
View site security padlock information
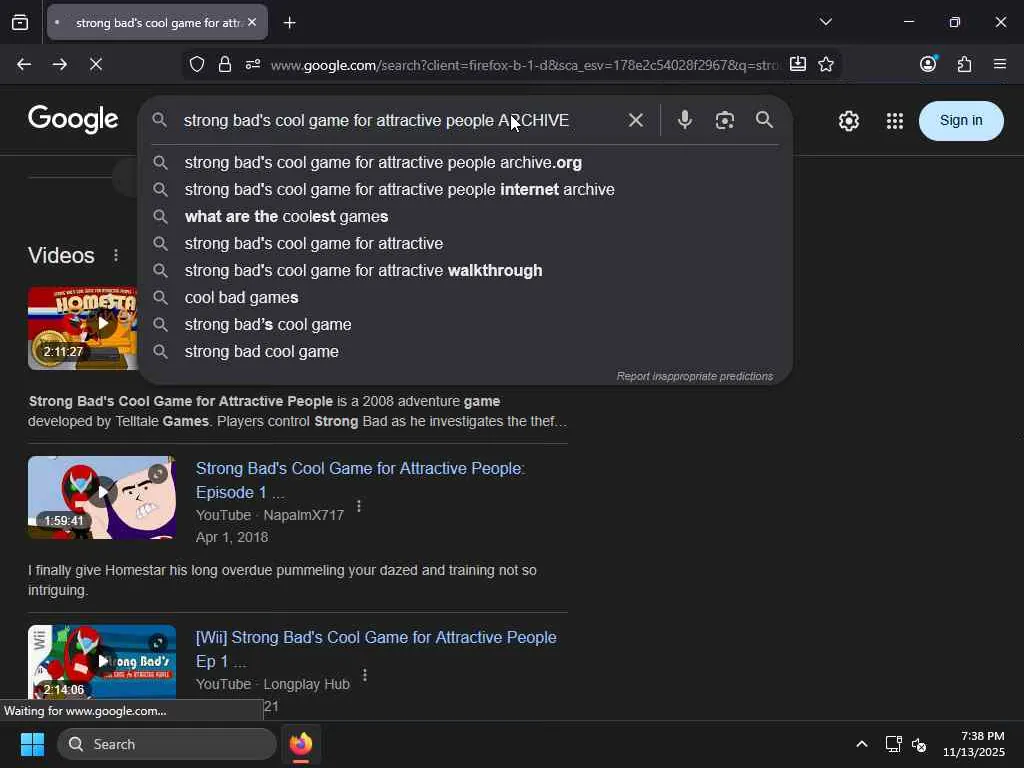tap(225, 64)
